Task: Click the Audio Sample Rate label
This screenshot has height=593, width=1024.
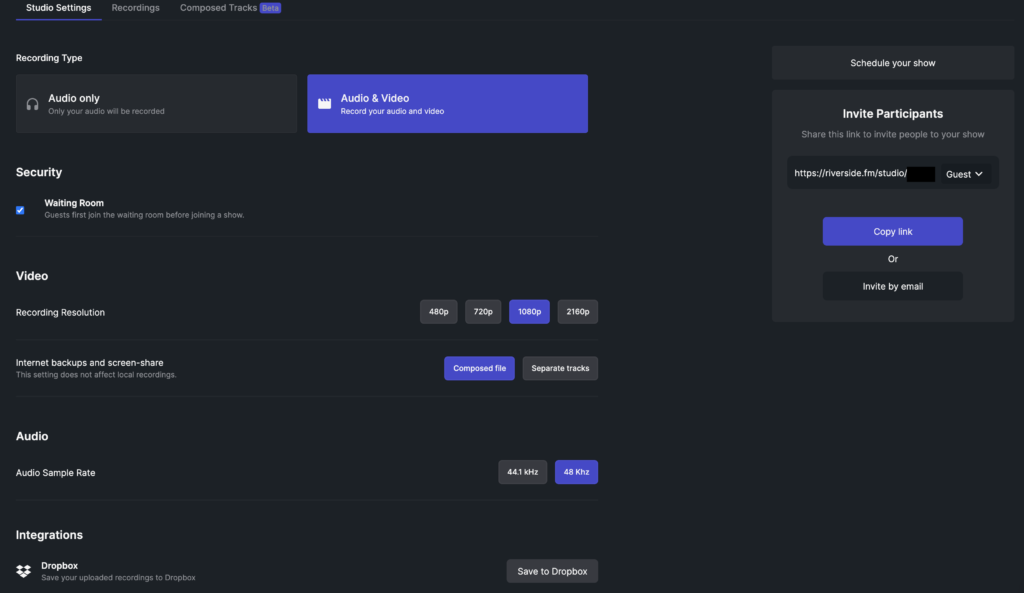Action: click(x=56, y=472)
